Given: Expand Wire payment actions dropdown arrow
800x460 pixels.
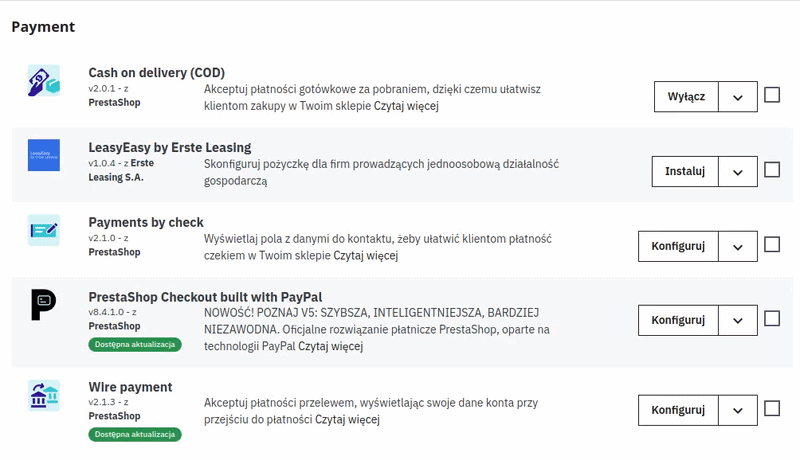Looking at the screenshot, I should pos(738,410).
